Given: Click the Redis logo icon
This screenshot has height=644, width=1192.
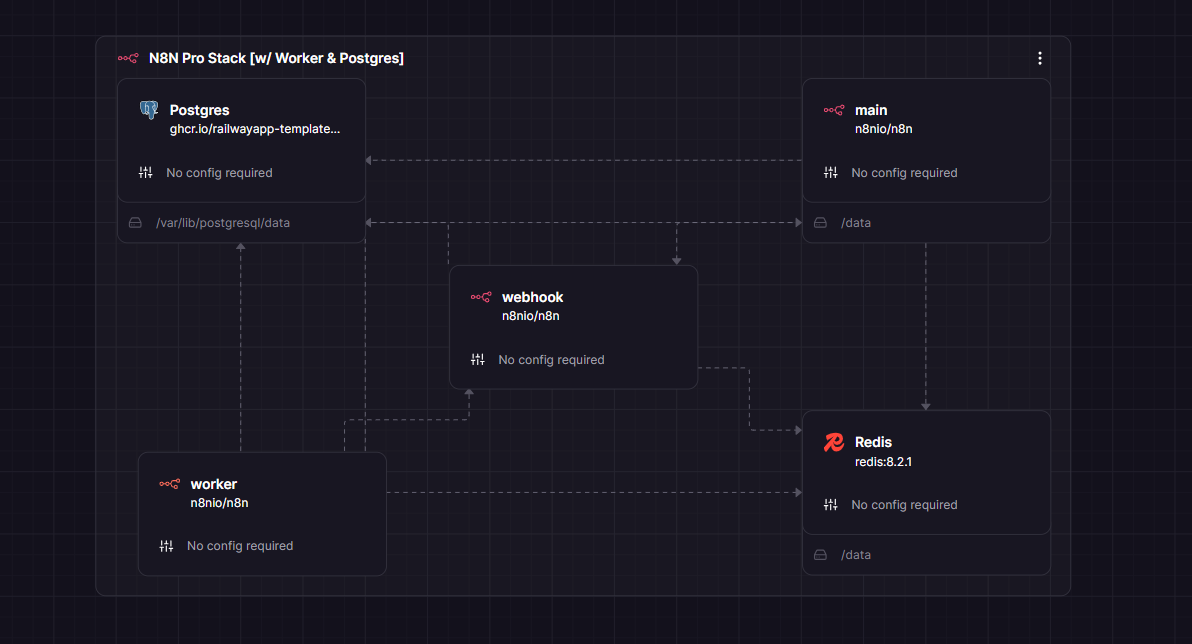Looking at the screenshot, I should pyautogui.click(x=834, y=443).
